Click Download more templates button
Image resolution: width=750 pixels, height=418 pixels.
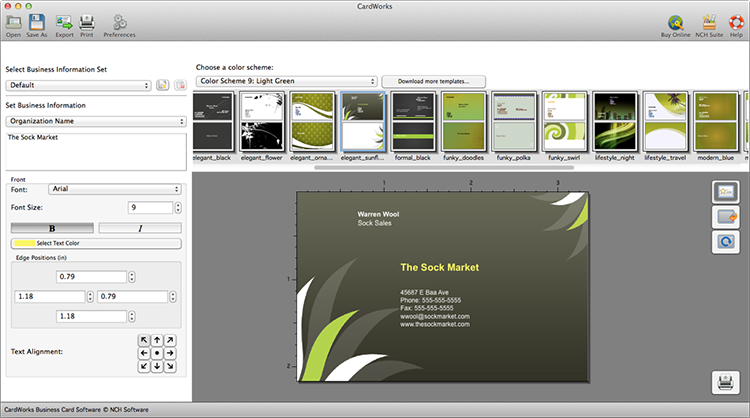point(433,81)
